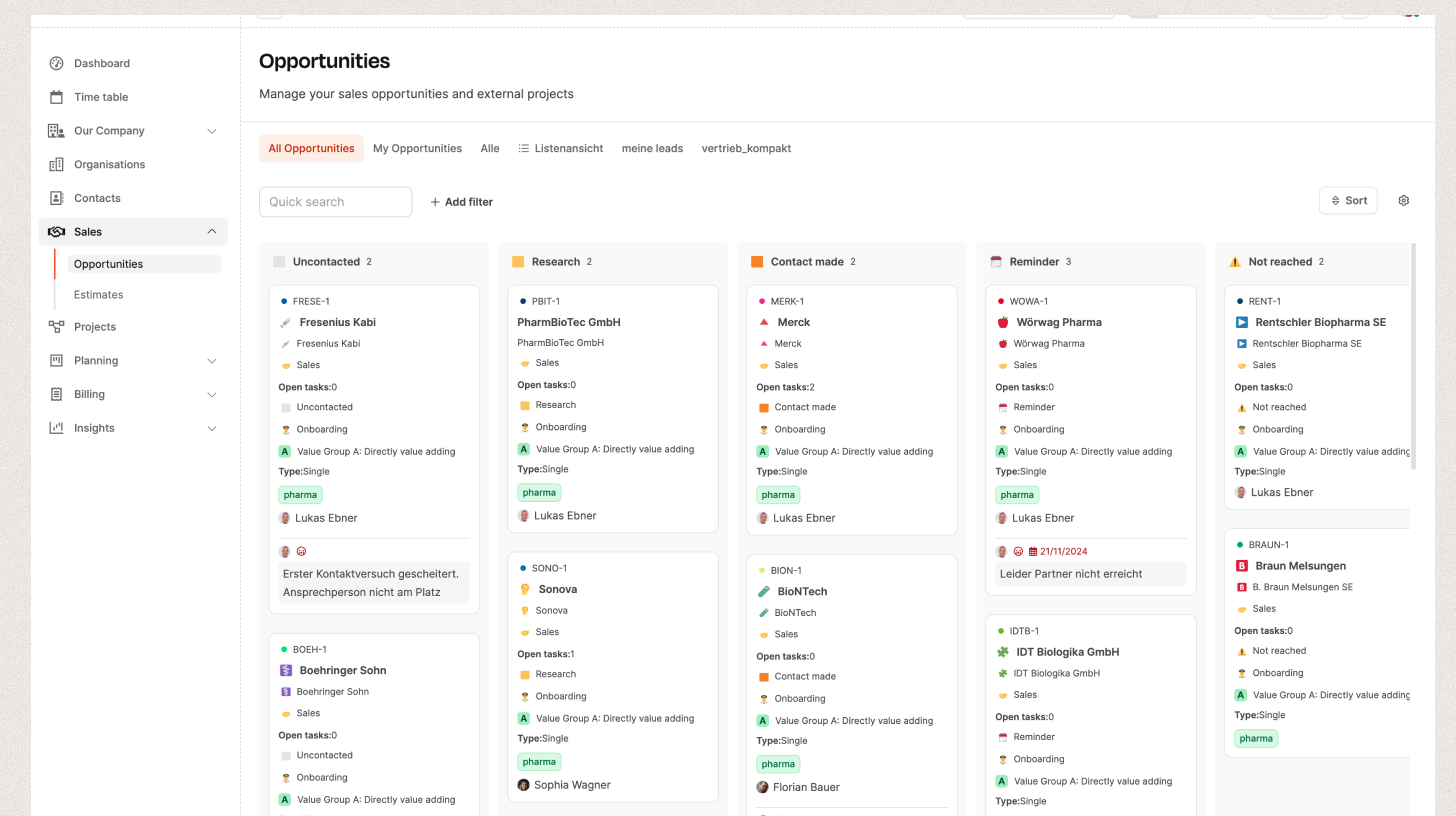Click the board vertical scrollbar

click(x=1413, y=356)
